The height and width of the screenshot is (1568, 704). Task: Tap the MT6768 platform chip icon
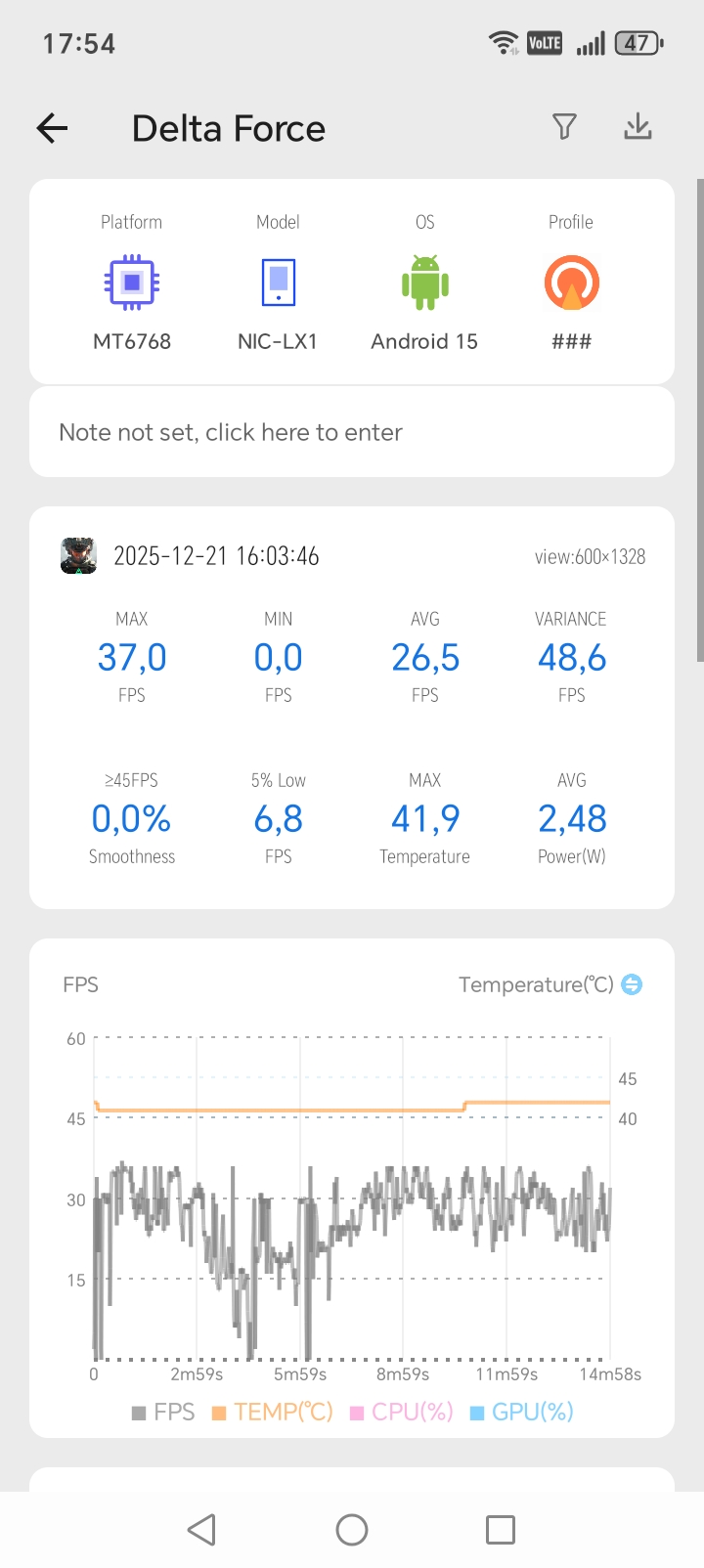click(132, 283)
